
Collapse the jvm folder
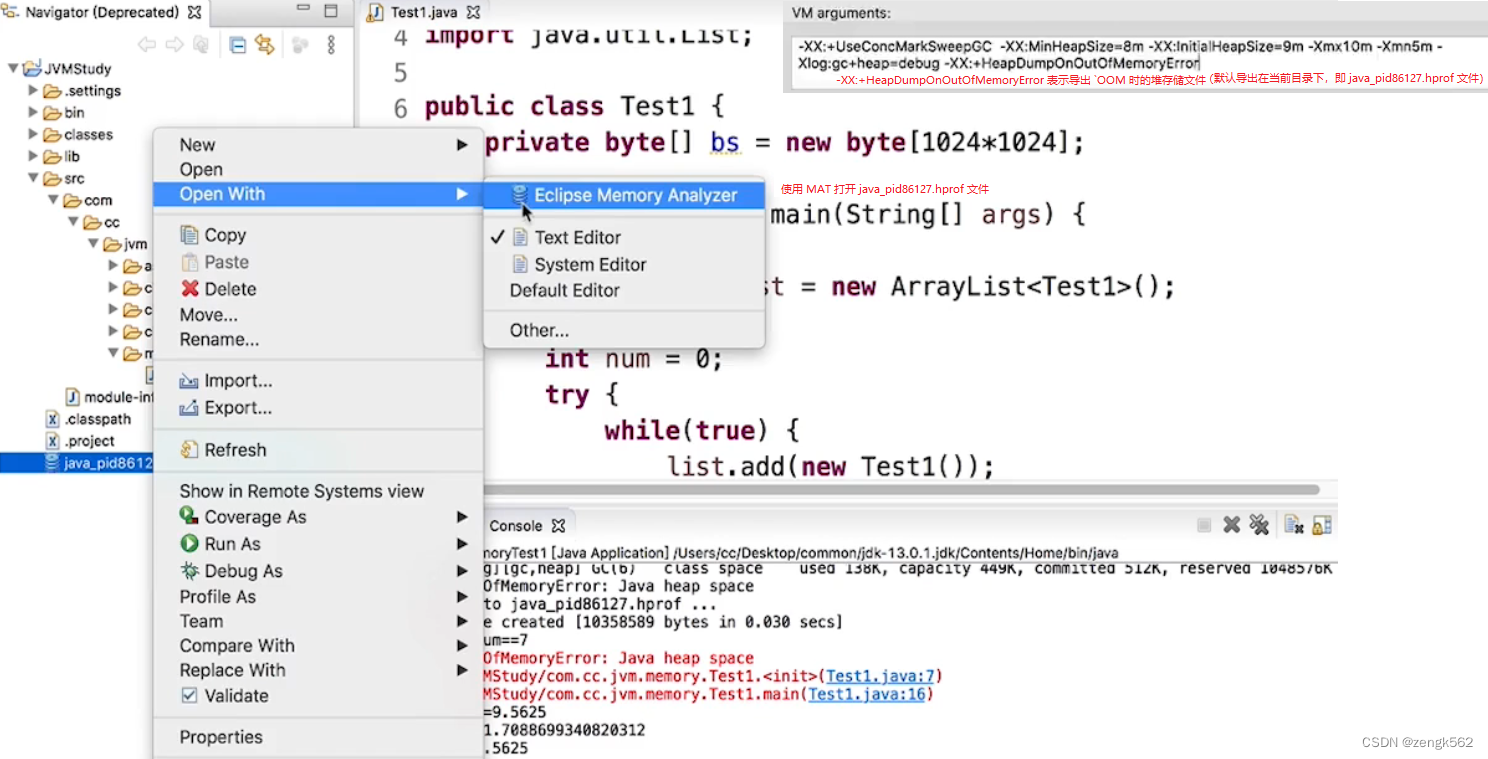click(93, 244)
